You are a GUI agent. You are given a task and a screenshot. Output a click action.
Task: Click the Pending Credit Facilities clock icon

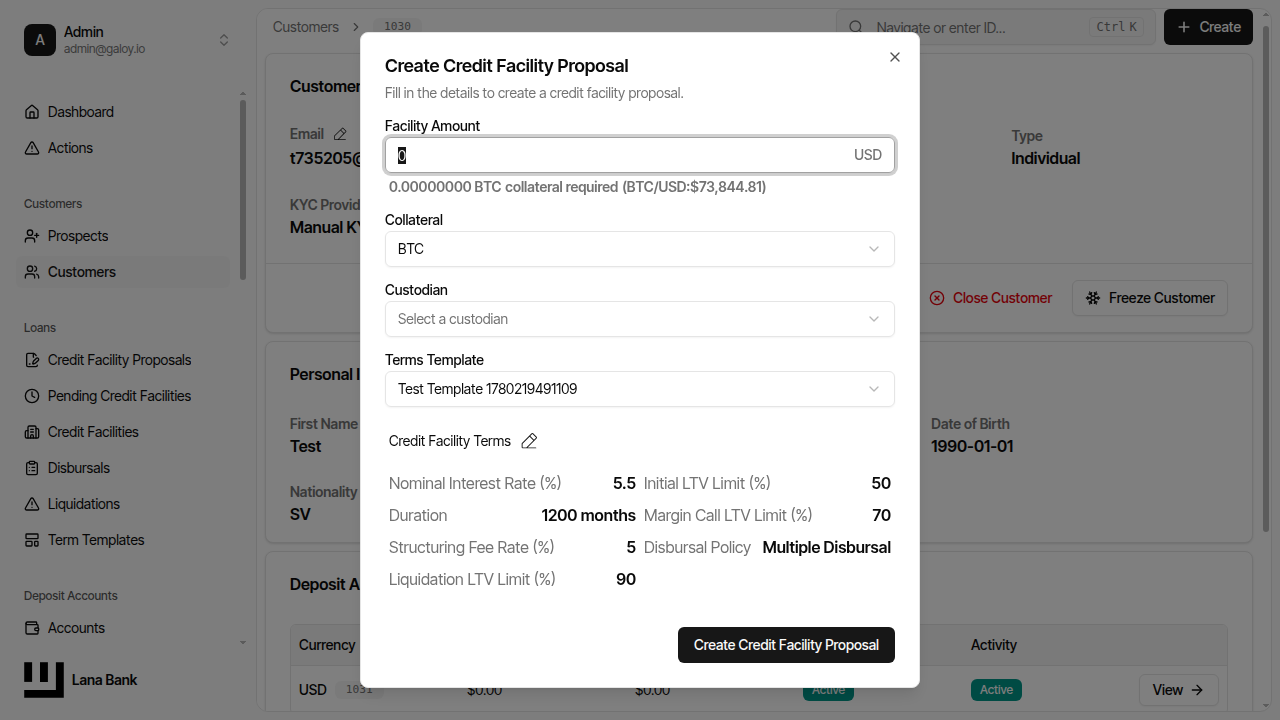32,396
